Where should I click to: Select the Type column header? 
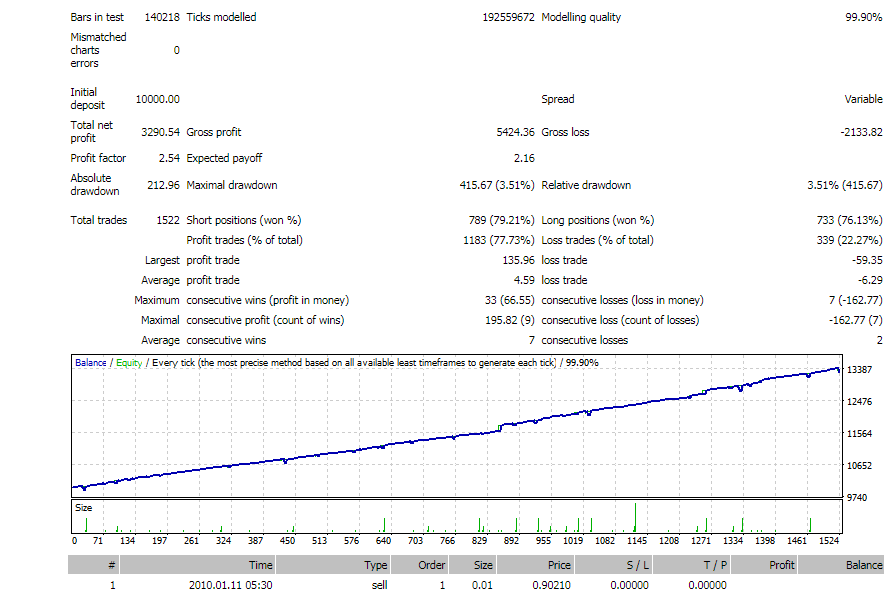pos(334,565)
